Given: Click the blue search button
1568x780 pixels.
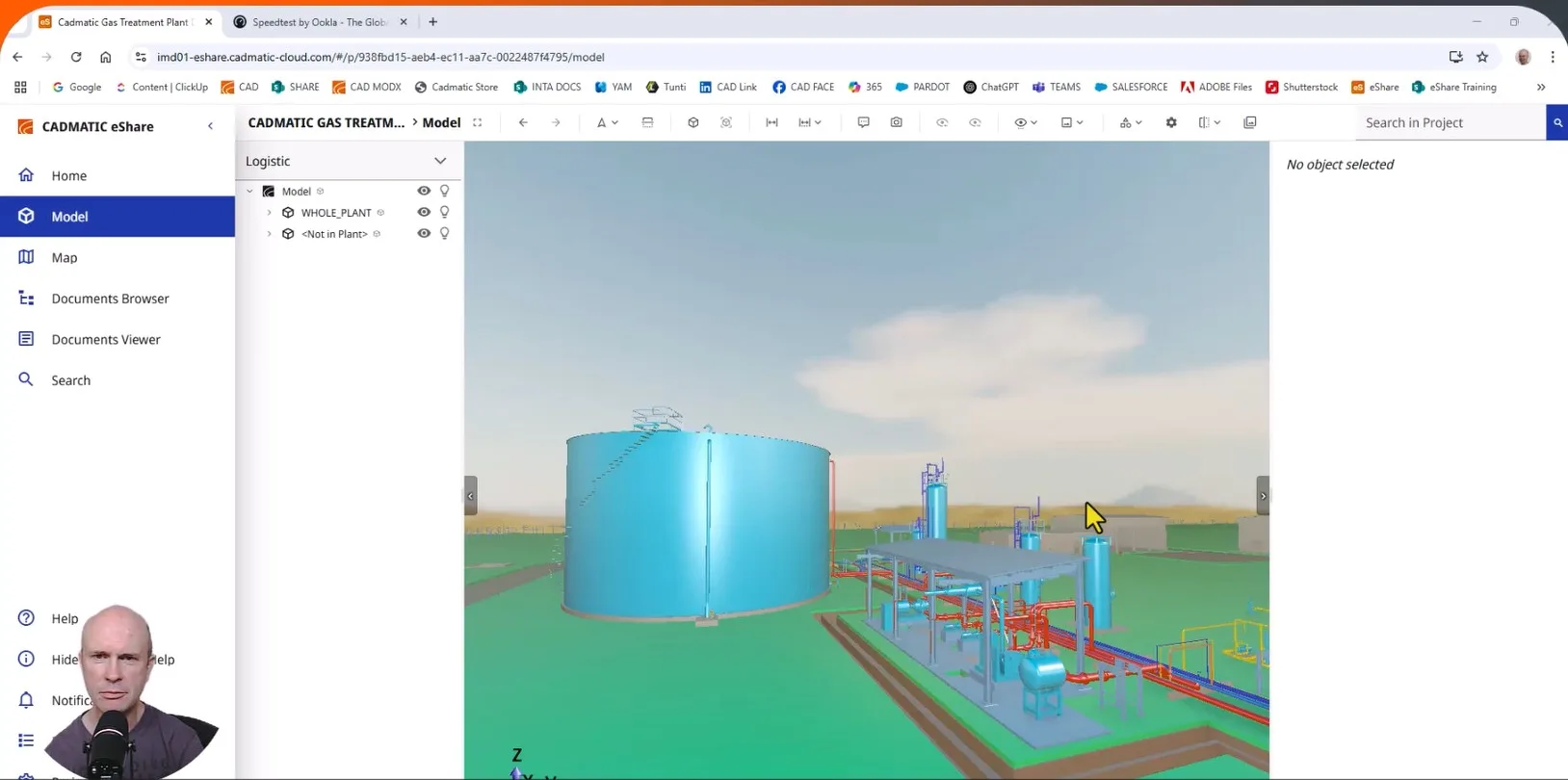Looking at the screenshot, I should point(1556,122).
